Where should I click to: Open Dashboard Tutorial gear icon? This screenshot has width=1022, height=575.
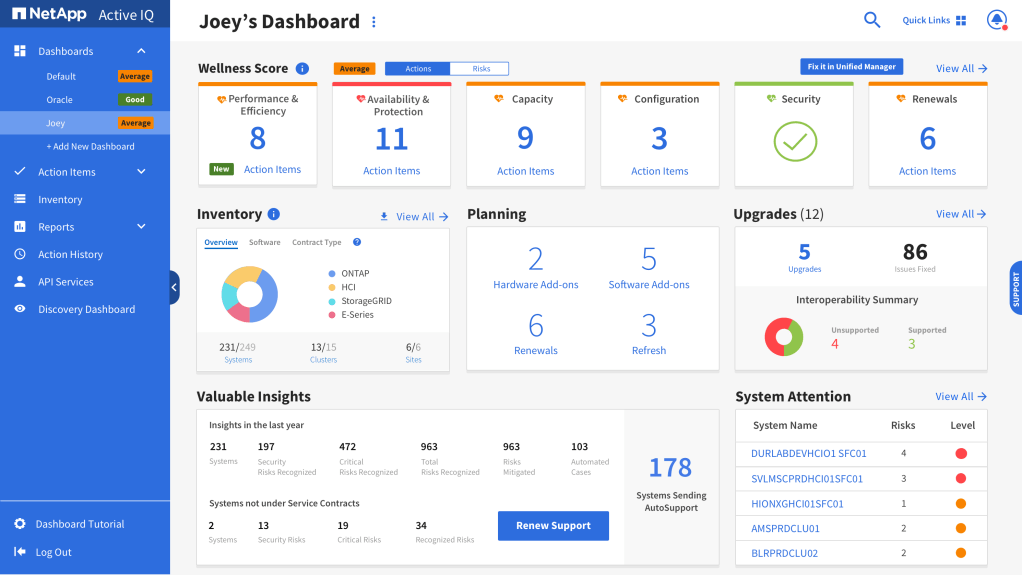(20, 524)
